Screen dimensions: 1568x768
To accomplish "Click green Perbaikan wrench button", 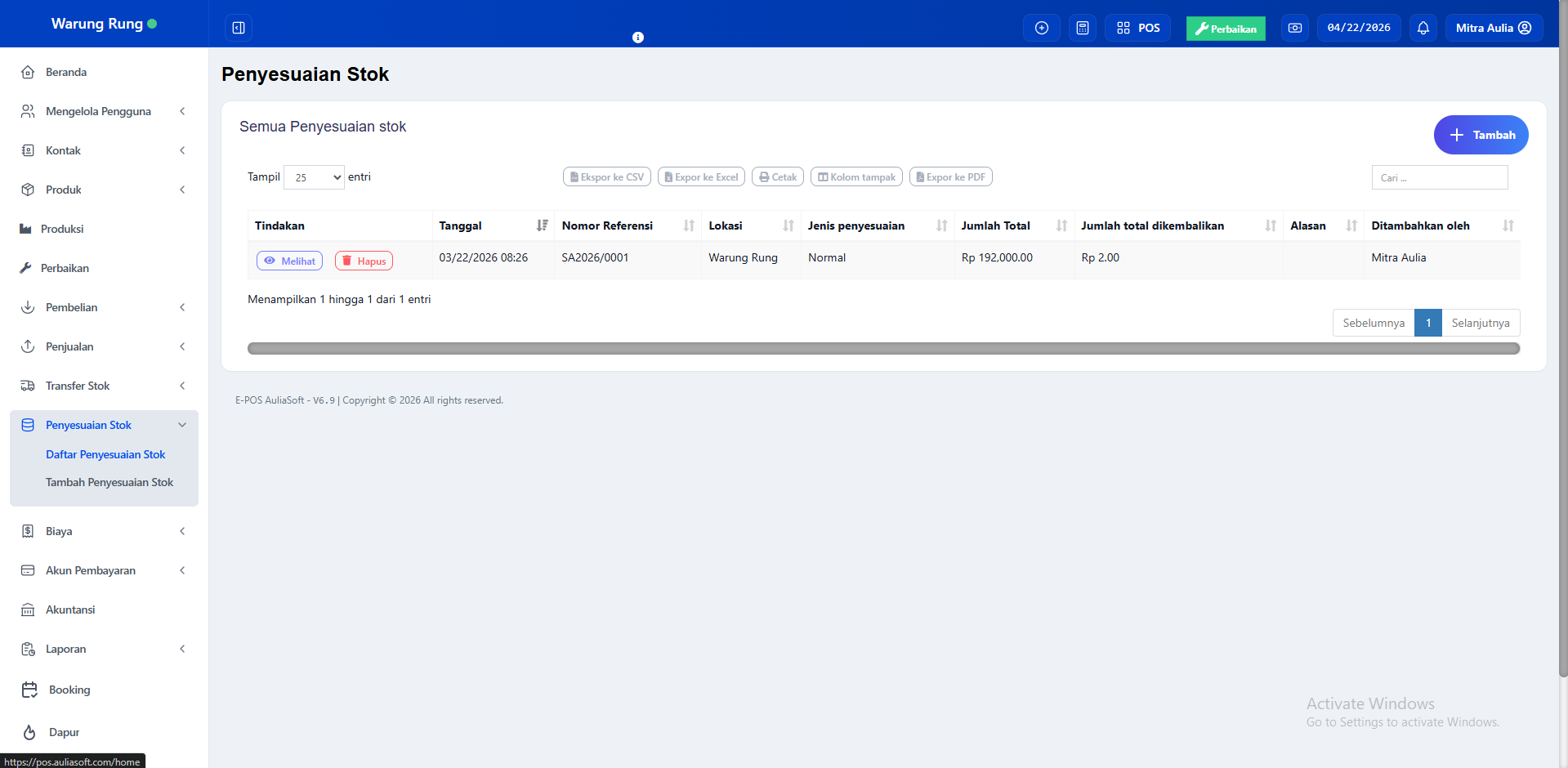I will (x=1225, y=29).
